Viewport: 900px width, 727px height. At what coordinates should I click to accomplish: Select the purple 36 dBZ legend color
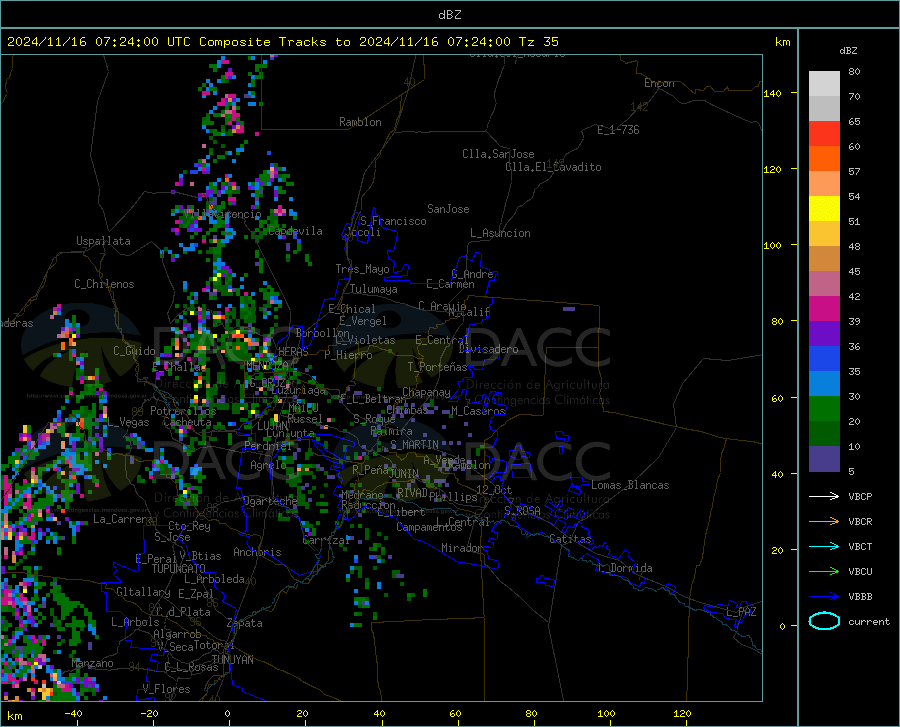click(x=824, y=334)
